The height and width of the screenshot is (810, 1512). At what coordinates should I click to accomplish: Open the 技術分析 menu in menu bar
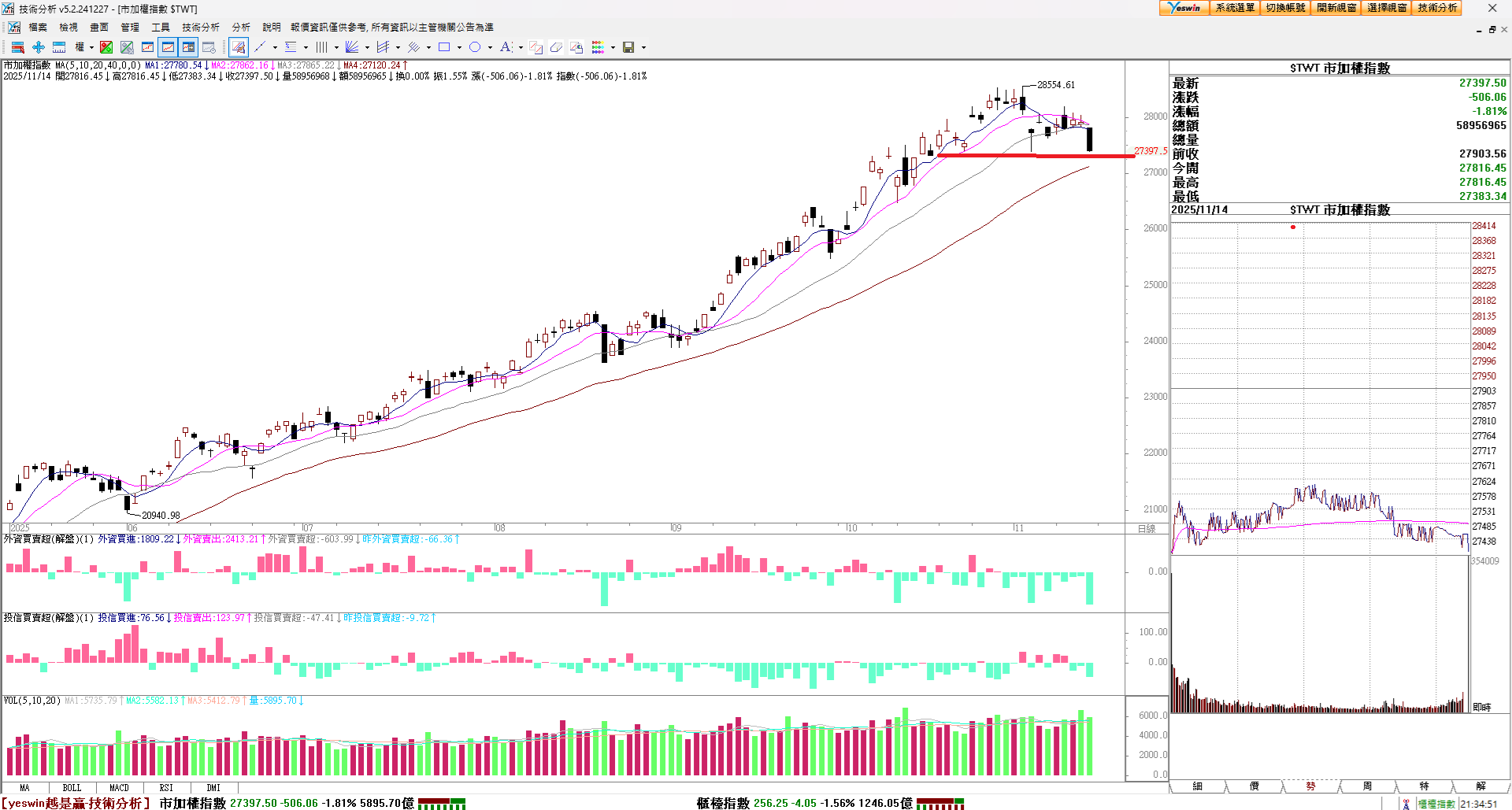click(201, 28)
